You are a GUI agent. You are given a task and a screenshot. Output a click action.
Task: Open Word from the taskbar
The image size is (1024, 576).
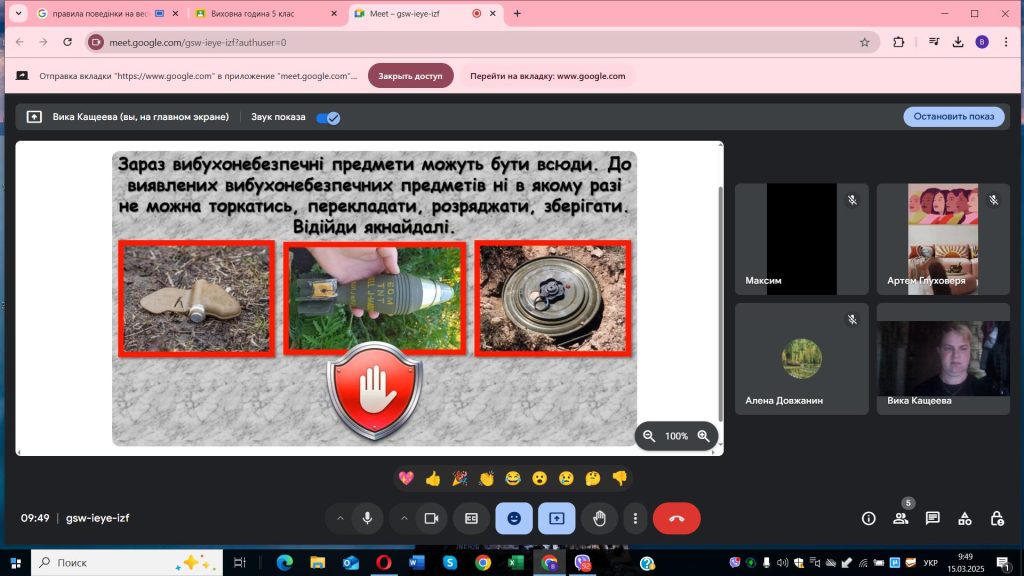[417, 563]
